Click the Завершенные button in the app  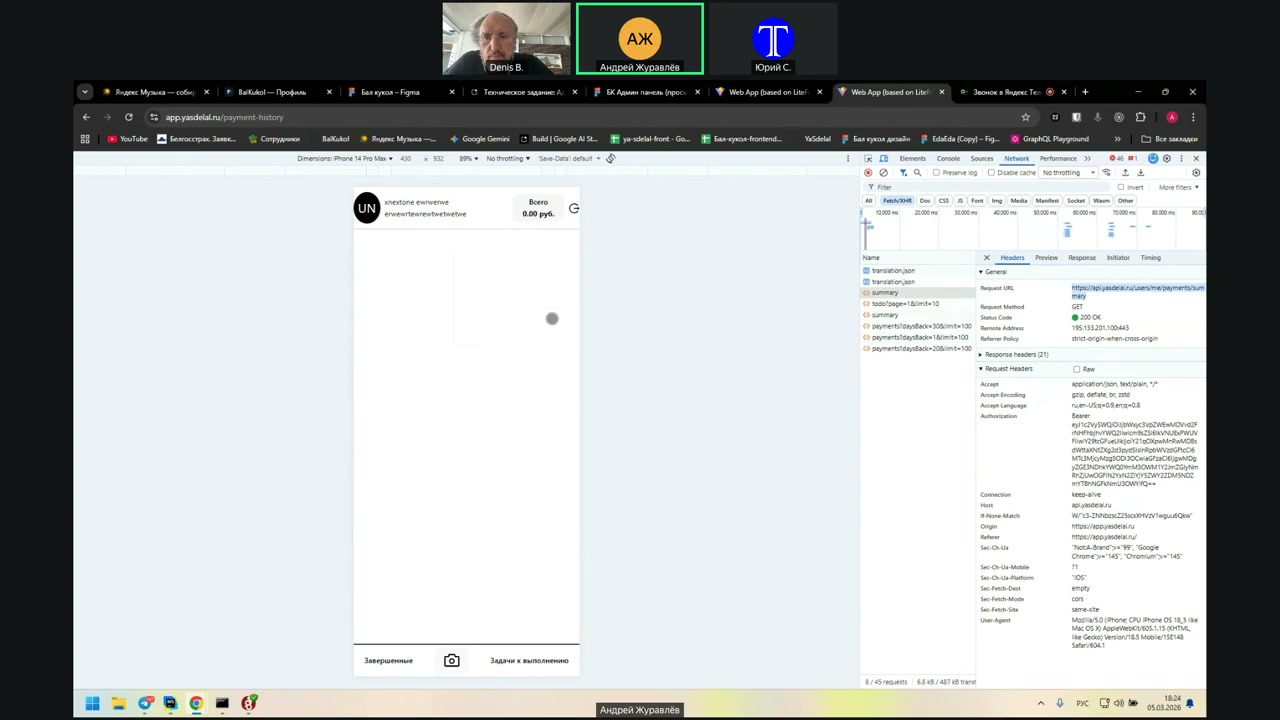tap(388, 661)
